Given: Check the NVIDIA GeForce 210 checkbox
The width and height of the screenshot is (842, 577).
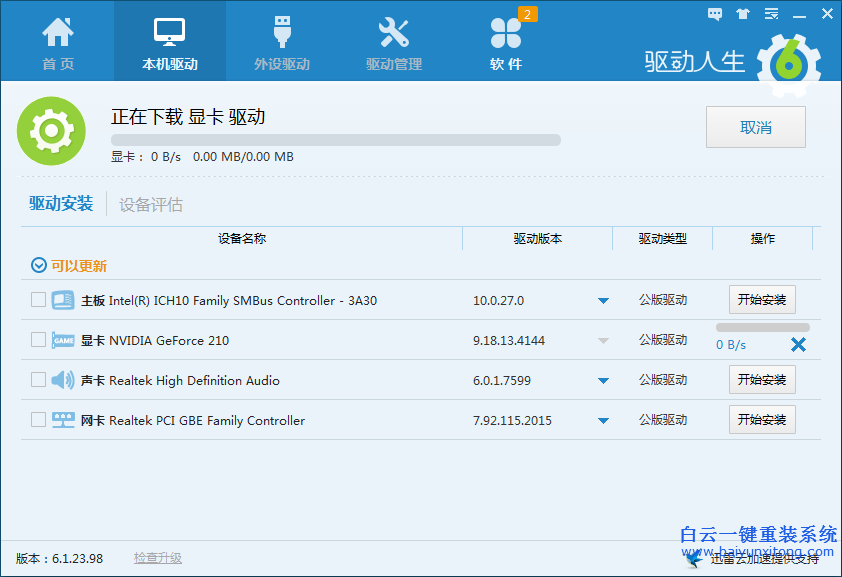Looking at the screenshot, I should (36, 340).
